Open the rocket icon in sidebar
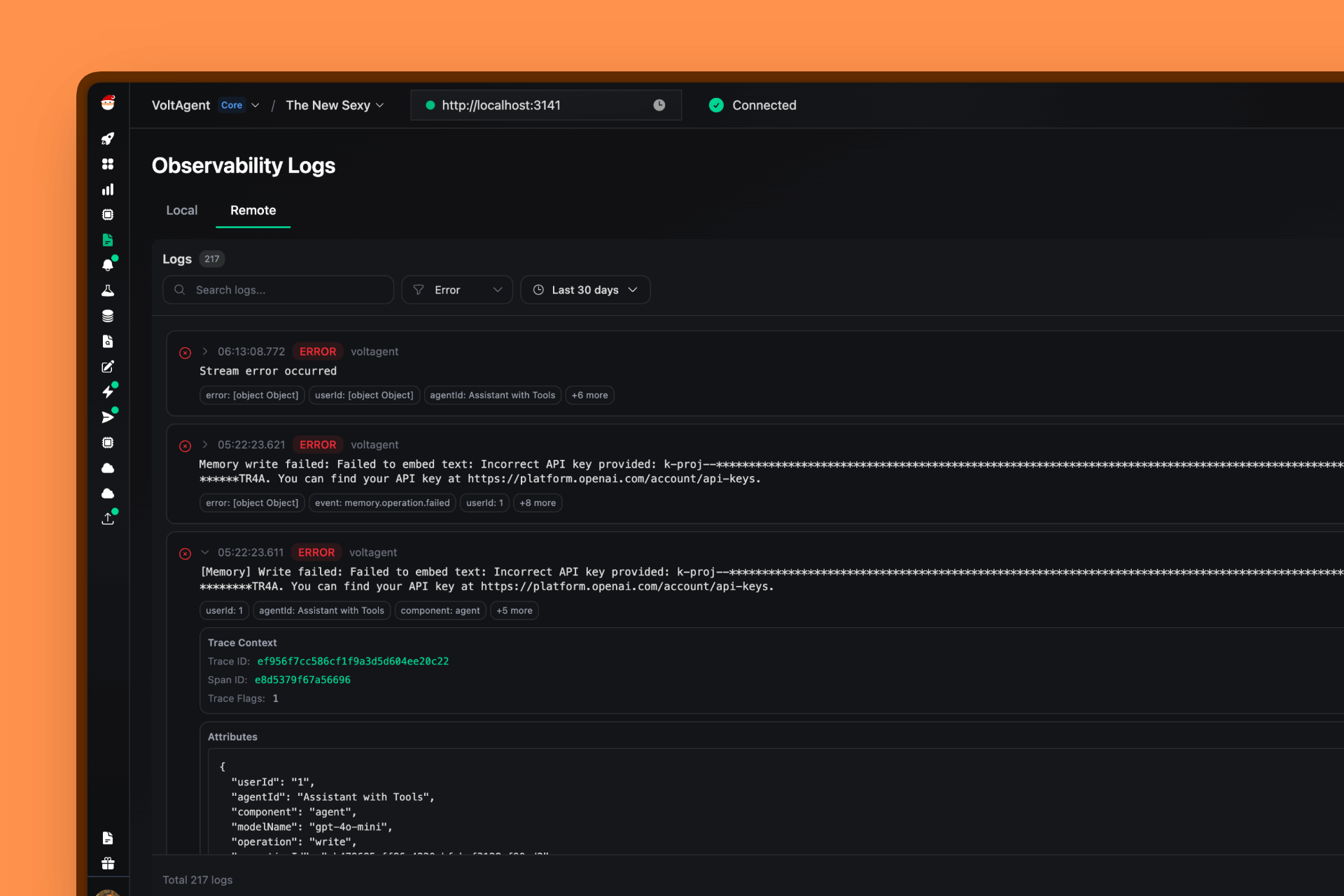 [x=108, y=139]
